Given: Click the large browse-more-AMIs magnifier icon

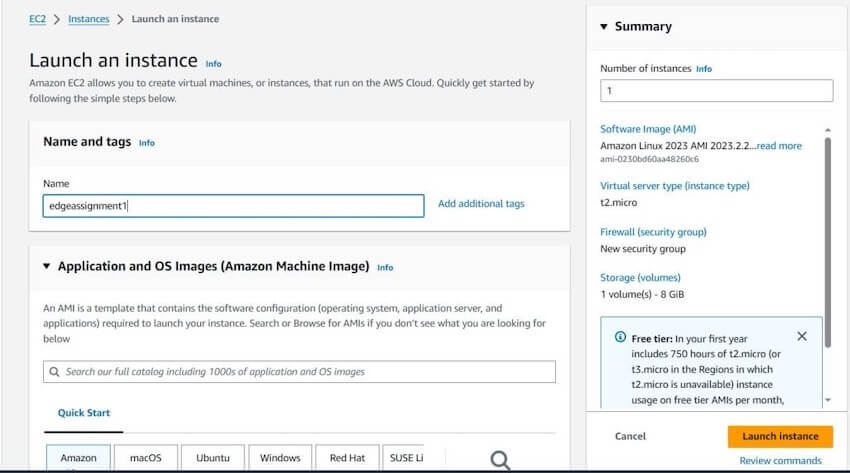Looking at the screenshot, I should tap(499, 459).
